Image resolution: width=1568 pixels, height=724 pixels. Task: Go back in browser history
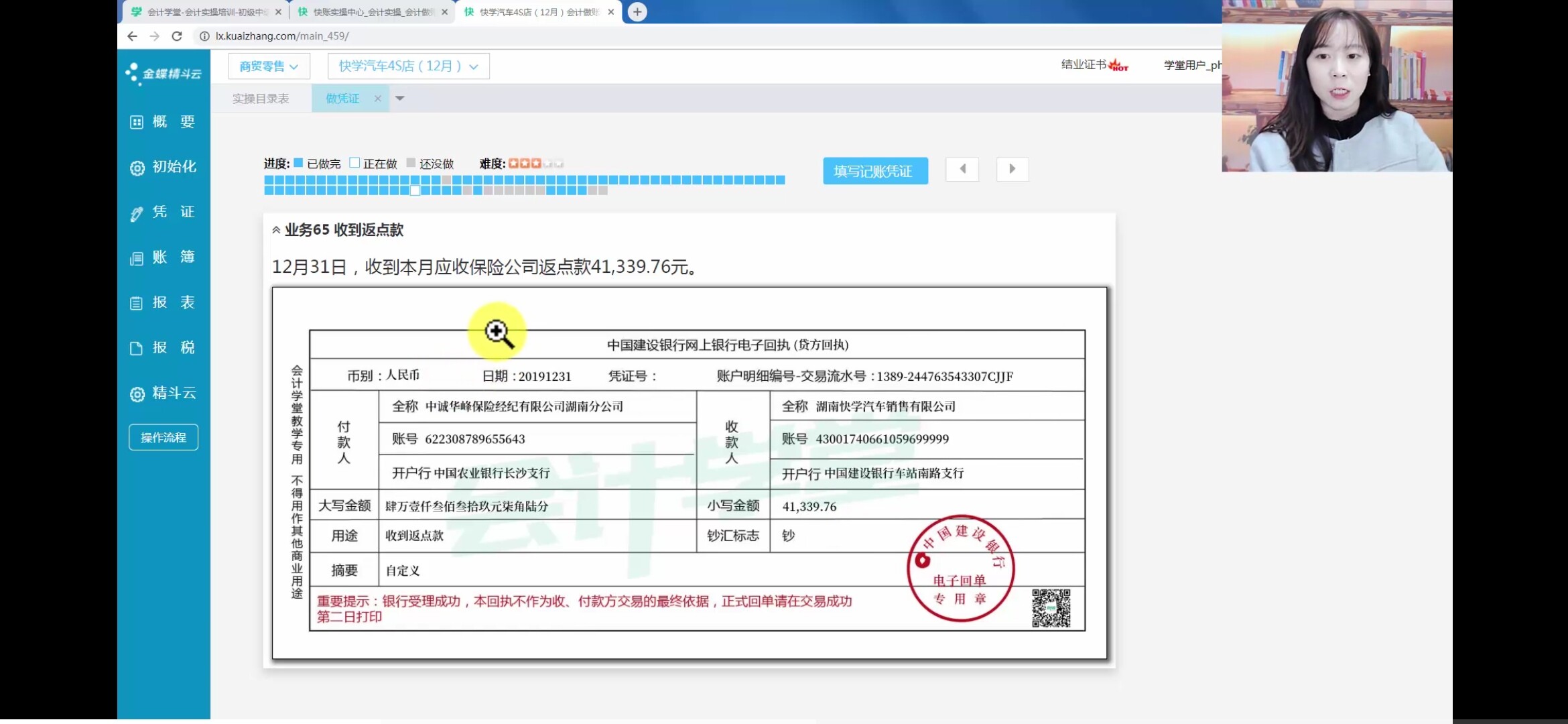tap(132, 36)
